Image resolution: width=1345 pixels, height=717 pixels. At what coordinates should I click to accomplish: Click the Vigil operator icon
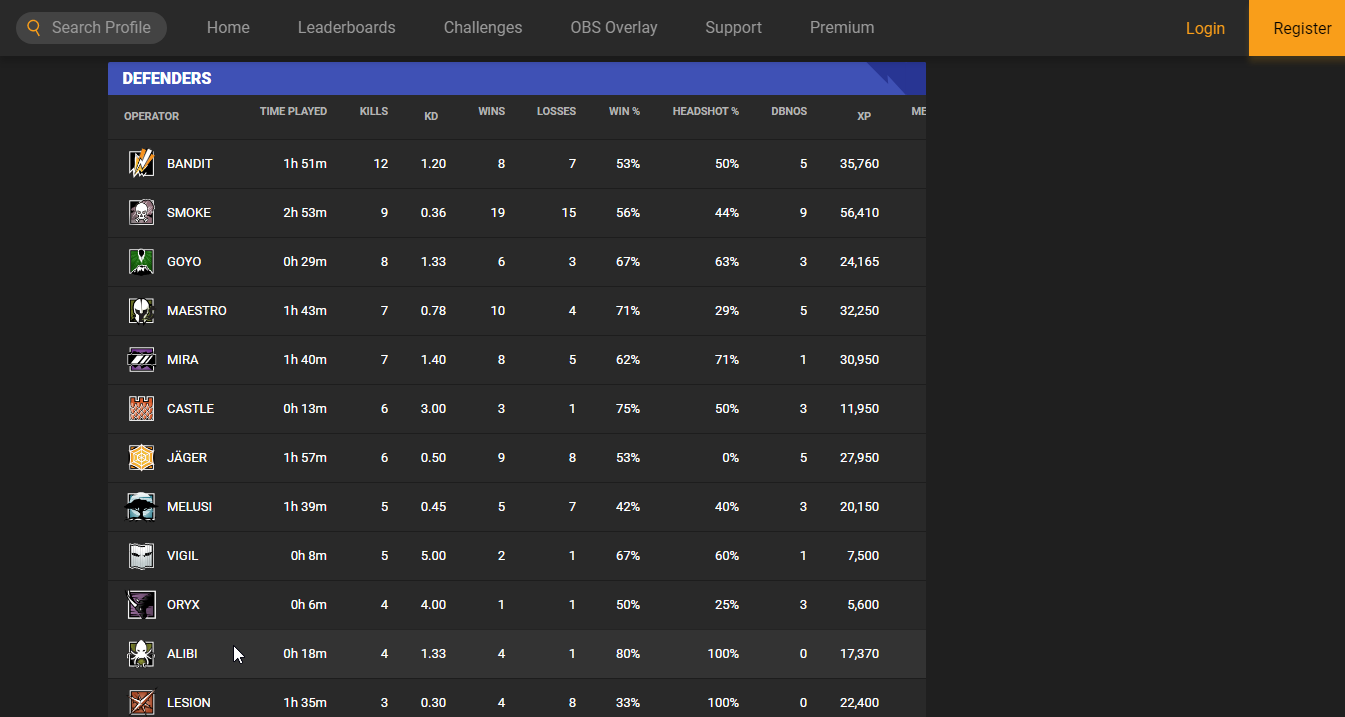(141, 555)
